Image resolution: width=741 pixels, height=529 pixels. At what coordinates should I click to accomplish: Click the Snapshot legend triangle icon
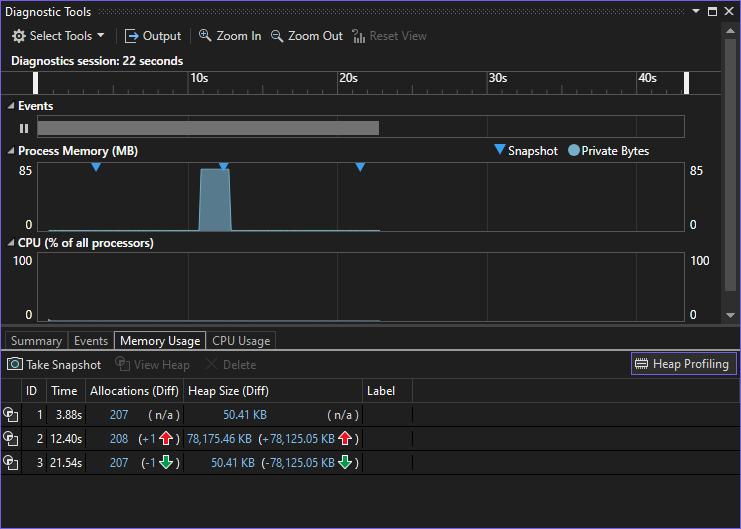coord(500,150)
